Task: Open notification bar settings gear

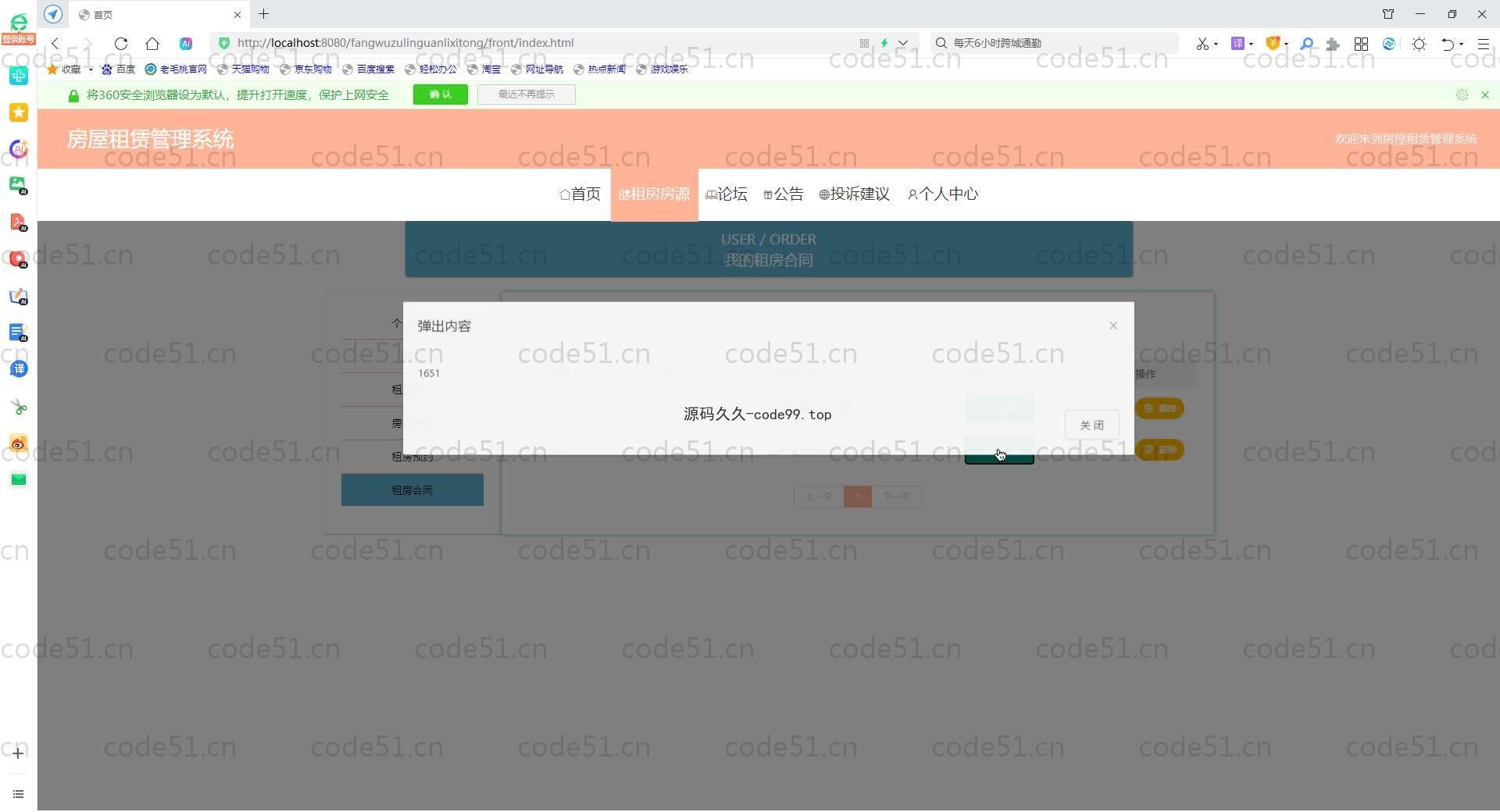Action: coord(1462,94)
